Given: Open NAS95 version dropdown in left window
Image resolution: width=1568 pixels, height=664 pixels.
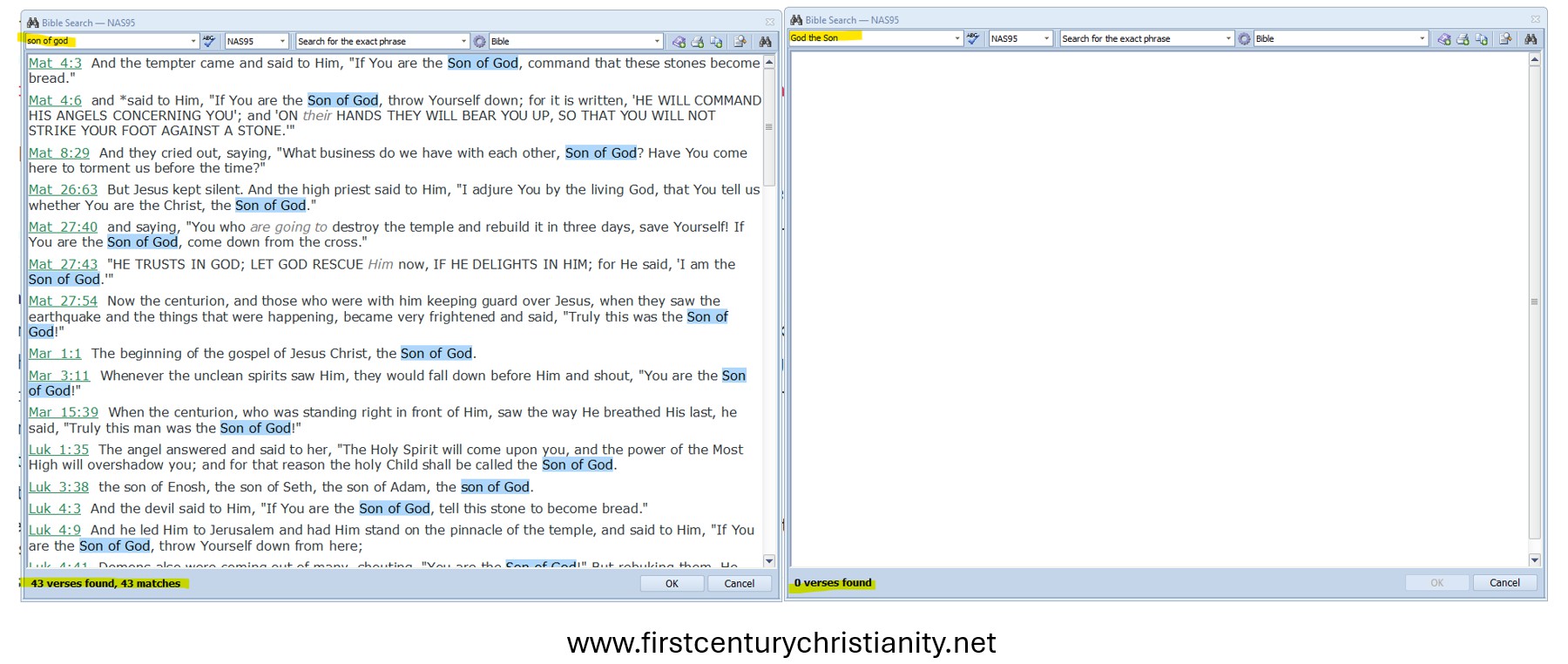Looking at the screenshot, I should coord(281,42).
